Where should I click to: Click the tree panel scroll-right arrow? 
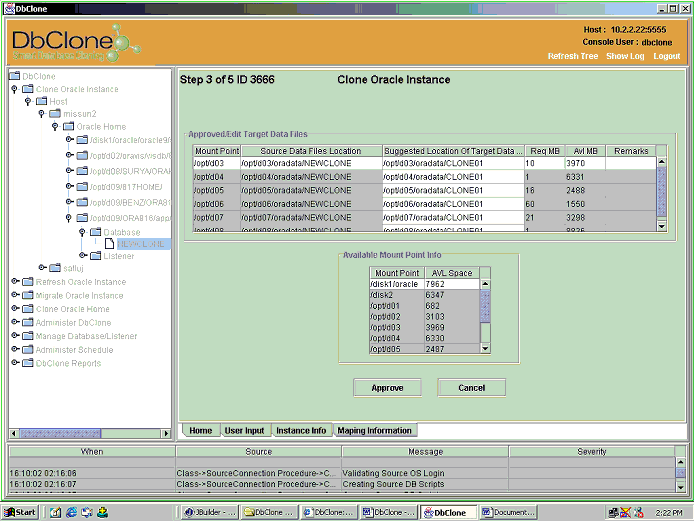pos(166,433)
